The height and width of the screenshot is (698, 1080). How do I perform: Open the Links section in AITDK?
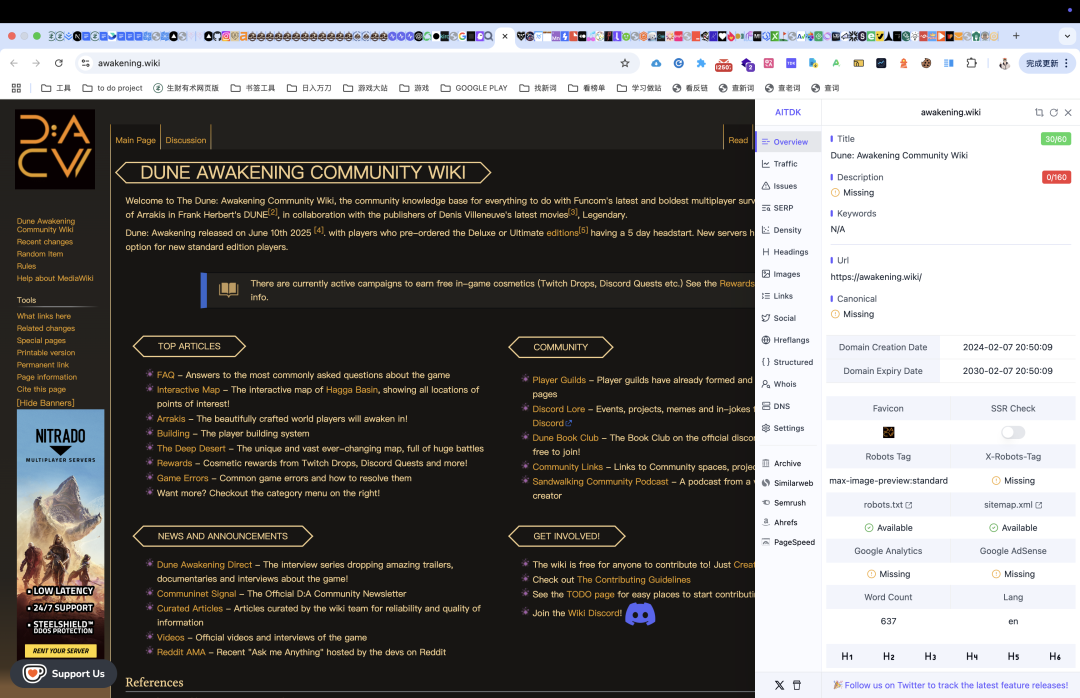(x=777, y=296)
